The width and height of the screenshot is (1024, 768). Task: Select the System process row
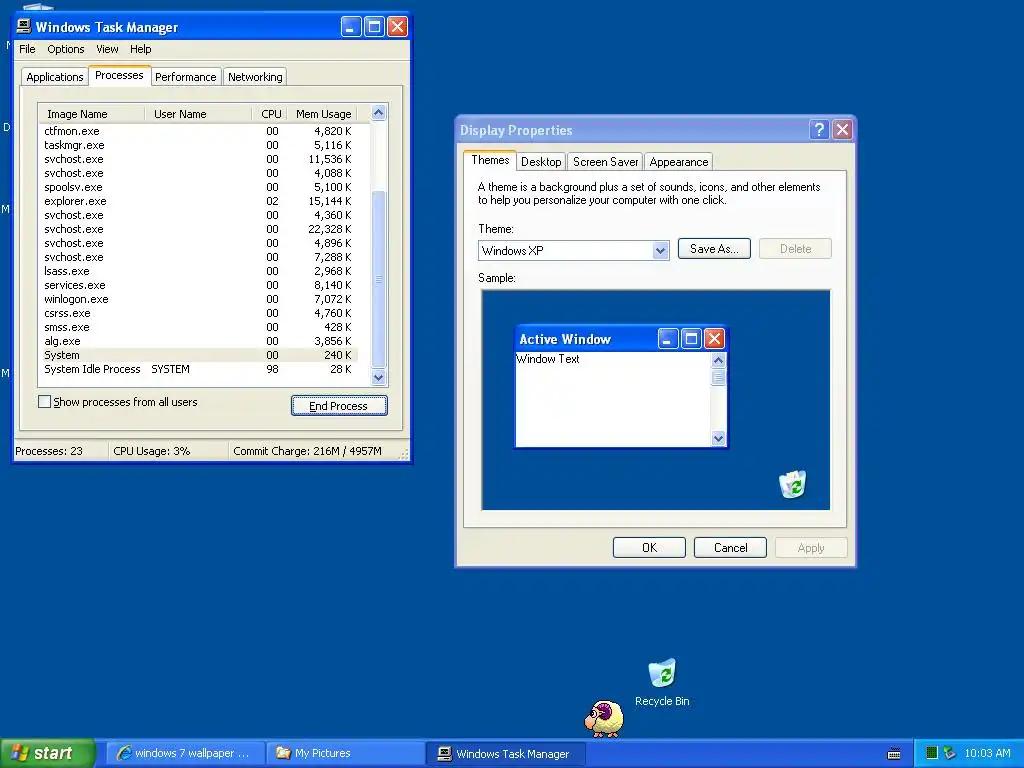coord(198,355)
